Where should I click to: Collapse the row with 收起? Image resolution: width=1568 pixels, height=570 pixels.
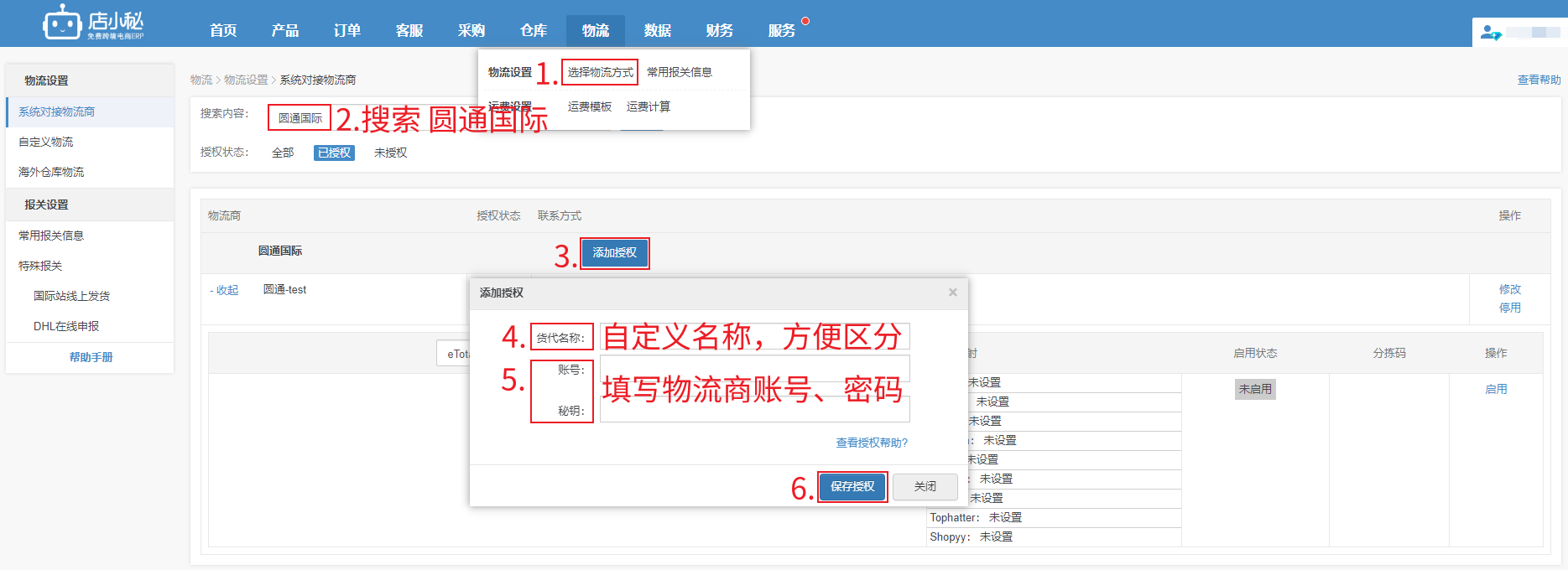click(224, 290)
